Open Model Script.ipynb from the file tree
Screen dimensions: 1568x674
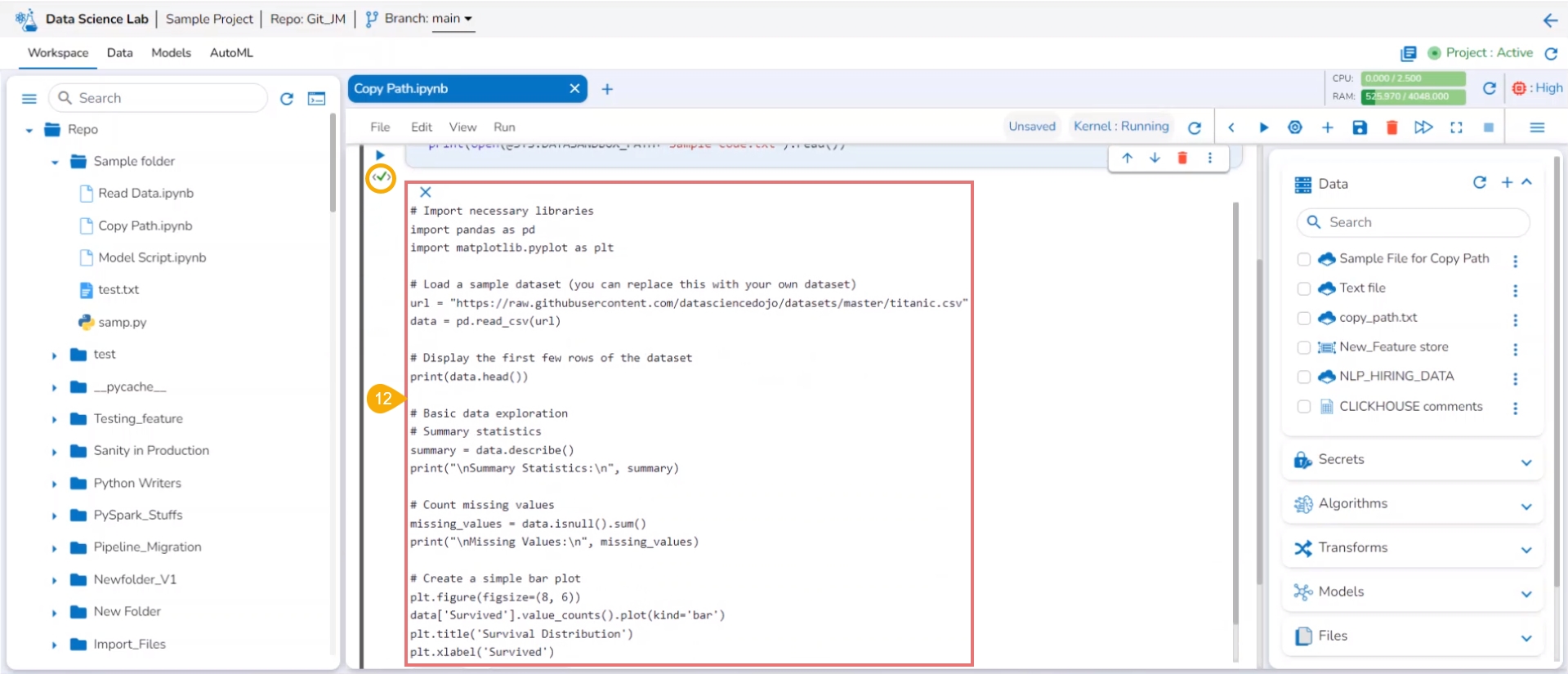(152, 258)
